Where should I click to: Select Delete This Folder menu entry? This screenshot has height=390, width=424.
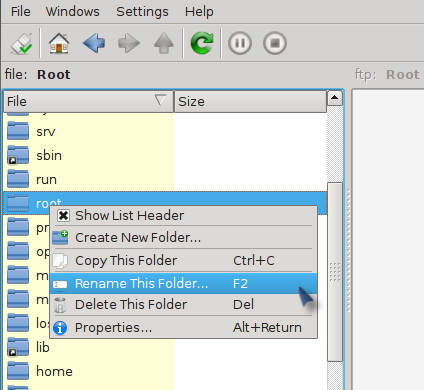[x=183, y=305]
